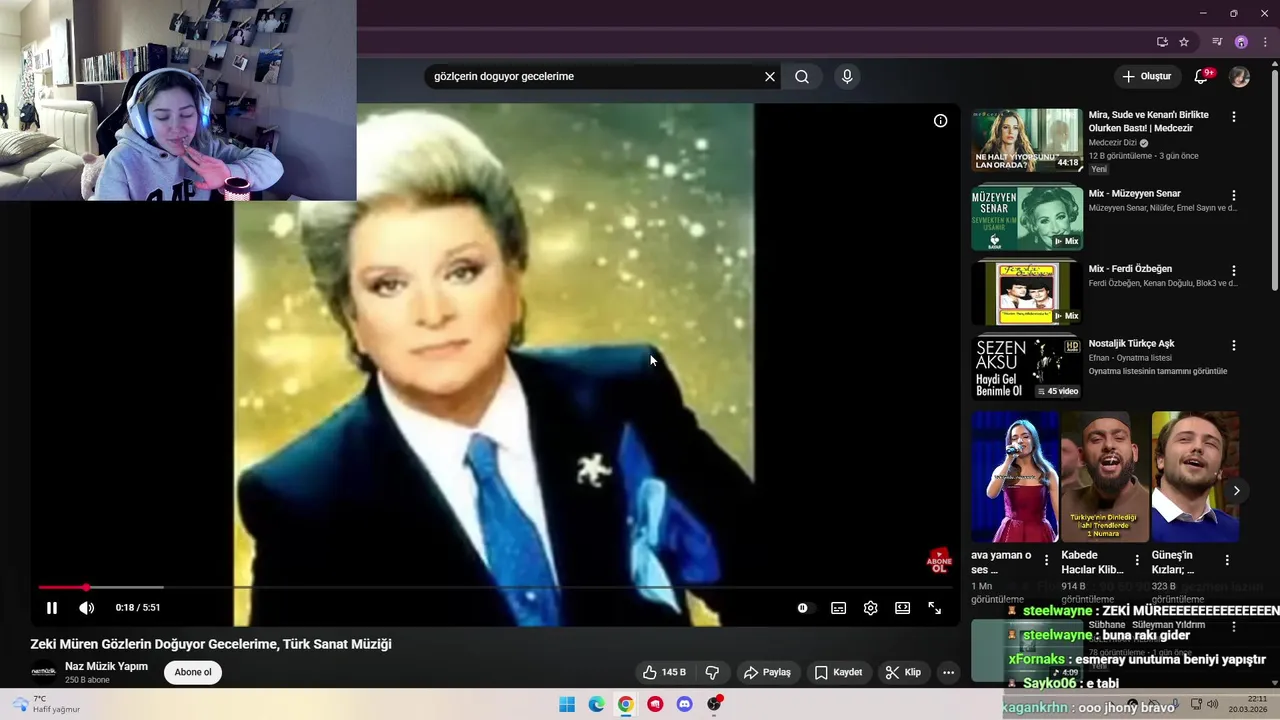Screen dimensions: 1280x720
Task: Open Mix - Ferdi Özbeğen title
Action: pos(1130,269)
